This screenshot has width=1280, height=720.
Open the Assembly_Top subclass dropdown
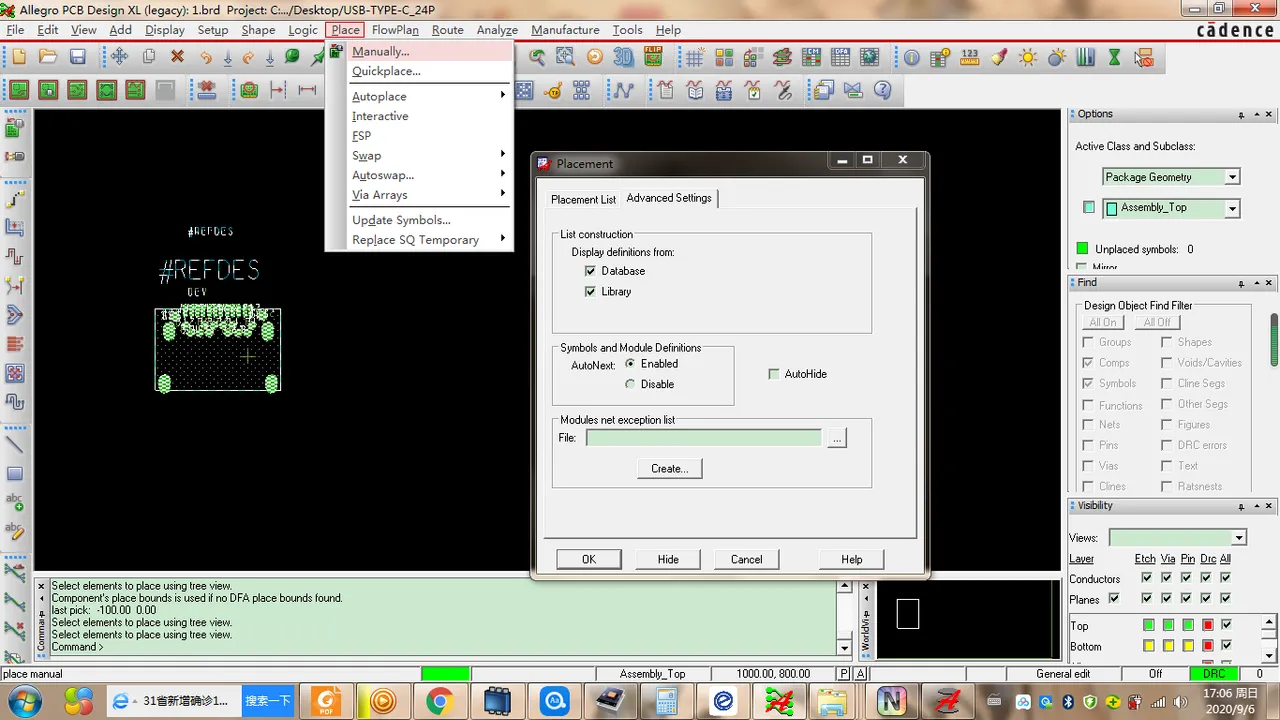[1232, 208]
